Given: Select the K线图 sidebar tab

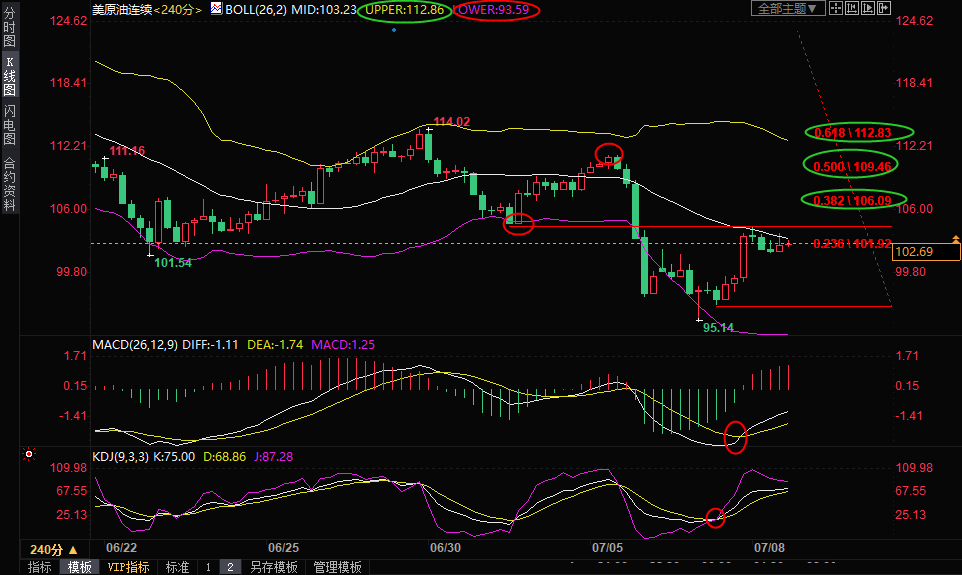Looking at the screenshot, I should coord(9,76).
